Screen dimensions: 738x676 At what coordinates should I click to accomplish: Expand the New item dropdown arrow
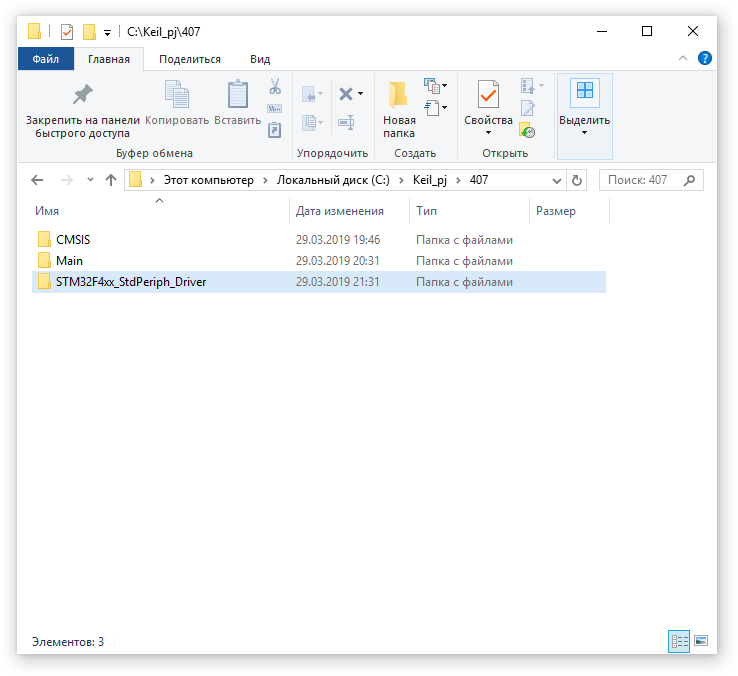pos(444,86)
